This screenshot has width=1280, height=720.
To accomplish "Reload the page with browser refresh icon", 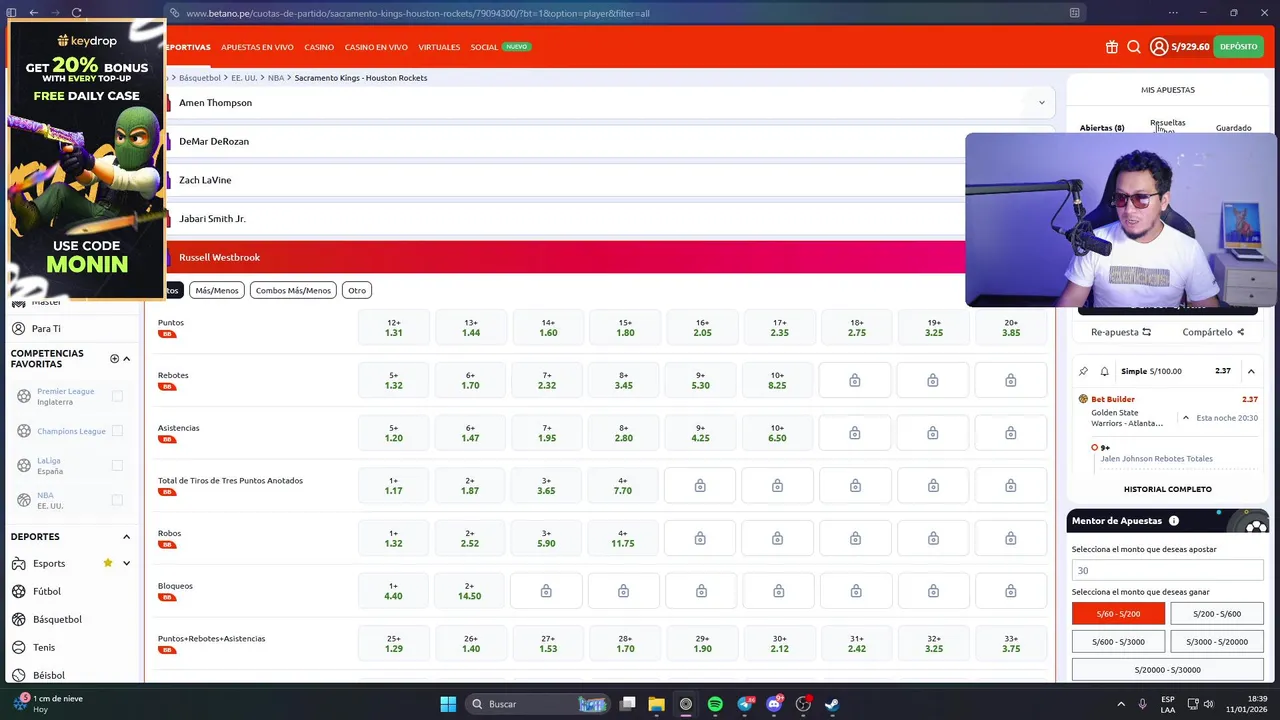I will click(x=77, y=13).
